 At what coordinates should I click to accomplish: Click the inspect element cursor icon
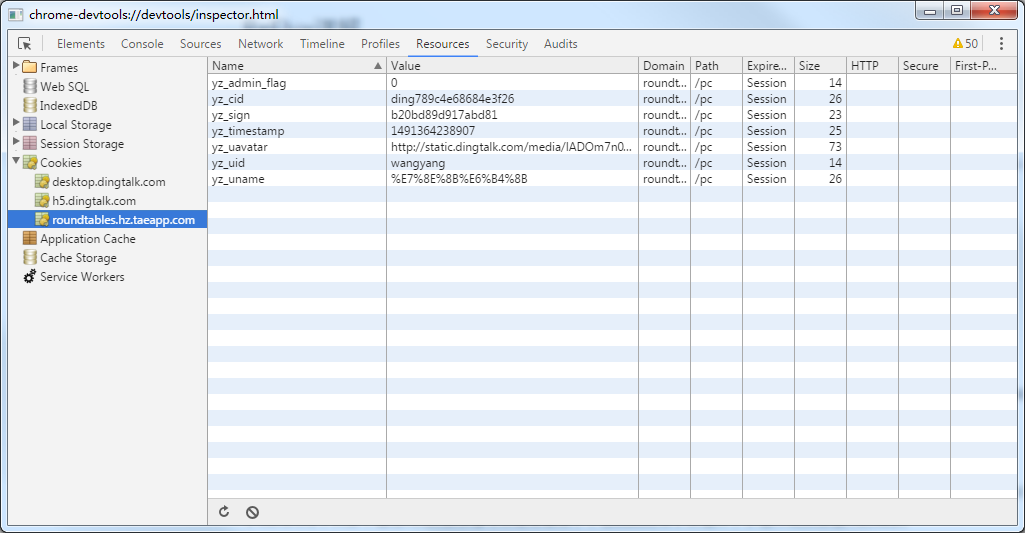tap(25, 44)
